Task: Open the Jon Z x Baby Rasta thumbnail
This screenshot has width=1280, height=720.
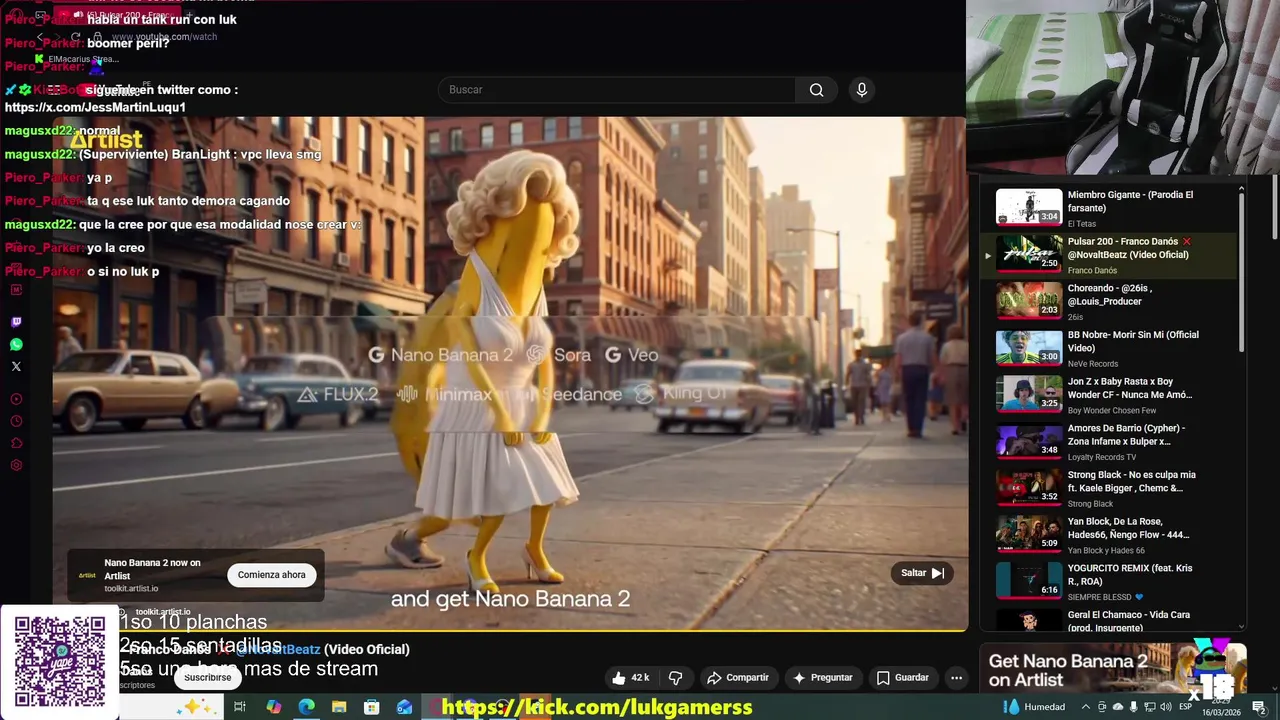Action: [1029, 393]
